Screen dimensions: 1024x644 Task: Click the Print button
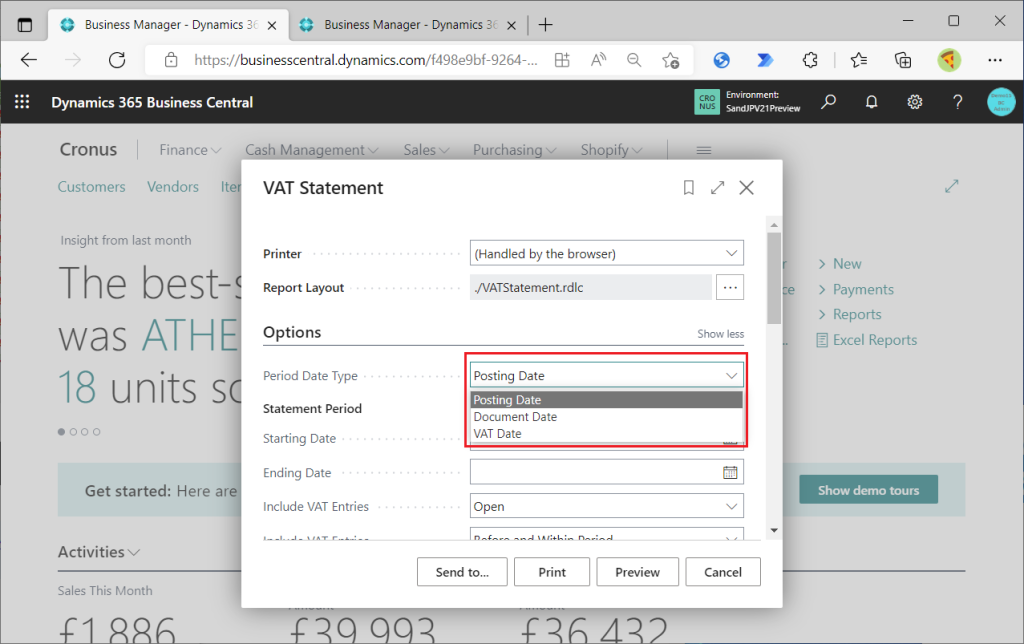click(552, 572)
